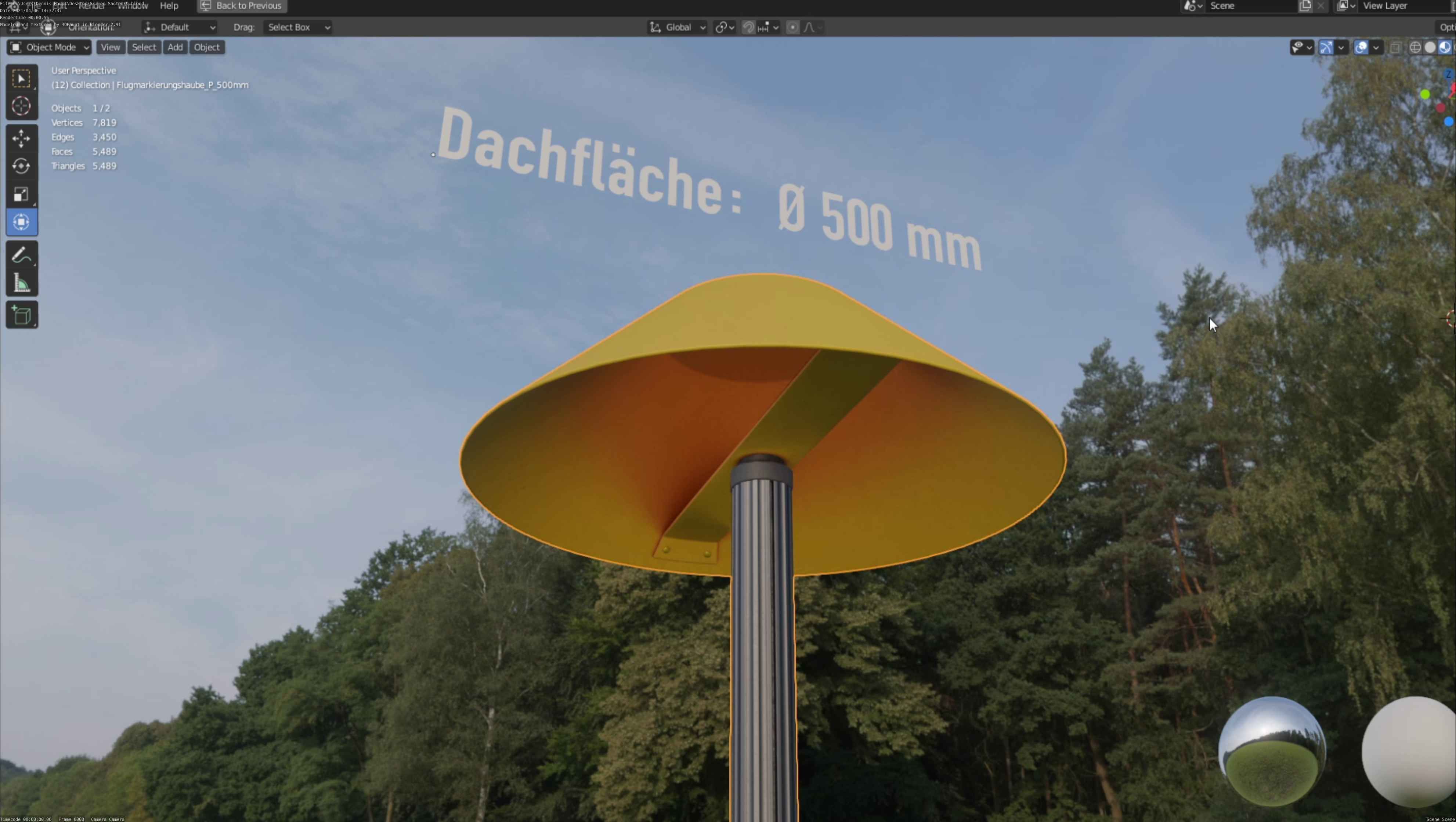Switch to solid viewport shading
This screenshot has height=822, width=1456.
click(x=1430, y=47)
